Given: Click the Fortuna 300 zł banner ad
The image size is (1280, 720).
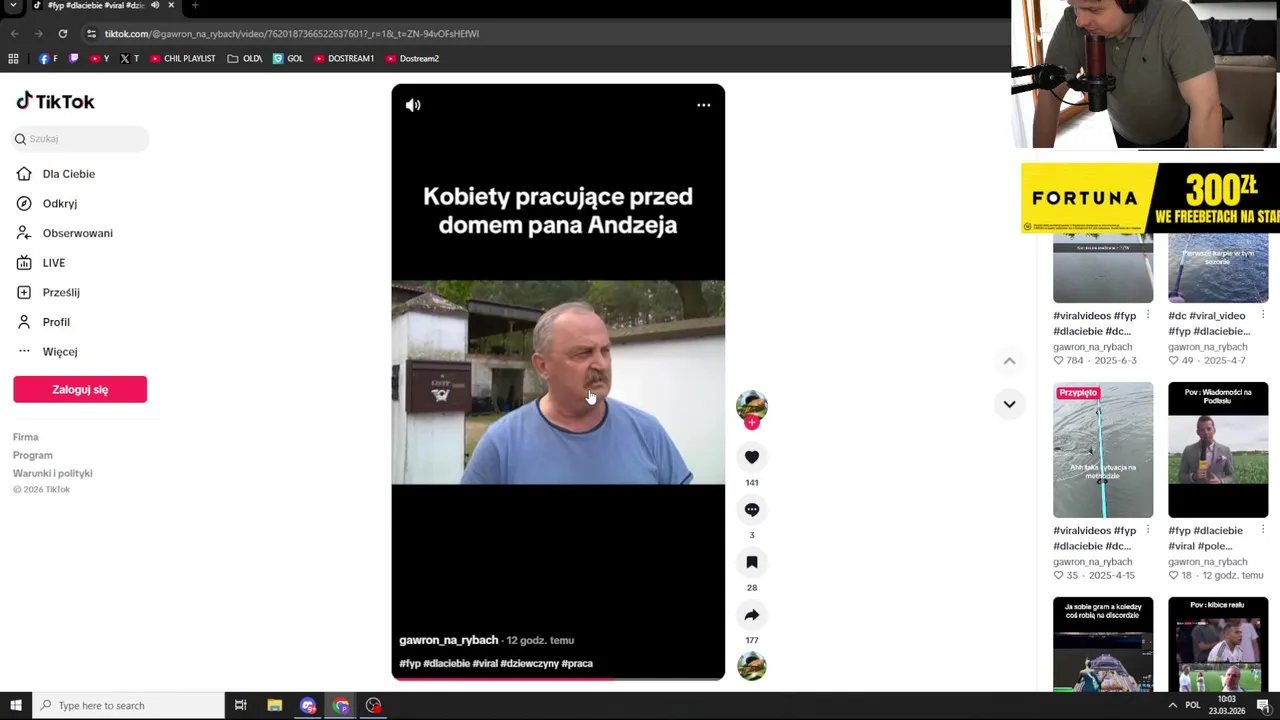Looking at the screenshot, I should tap(1150, 198).
